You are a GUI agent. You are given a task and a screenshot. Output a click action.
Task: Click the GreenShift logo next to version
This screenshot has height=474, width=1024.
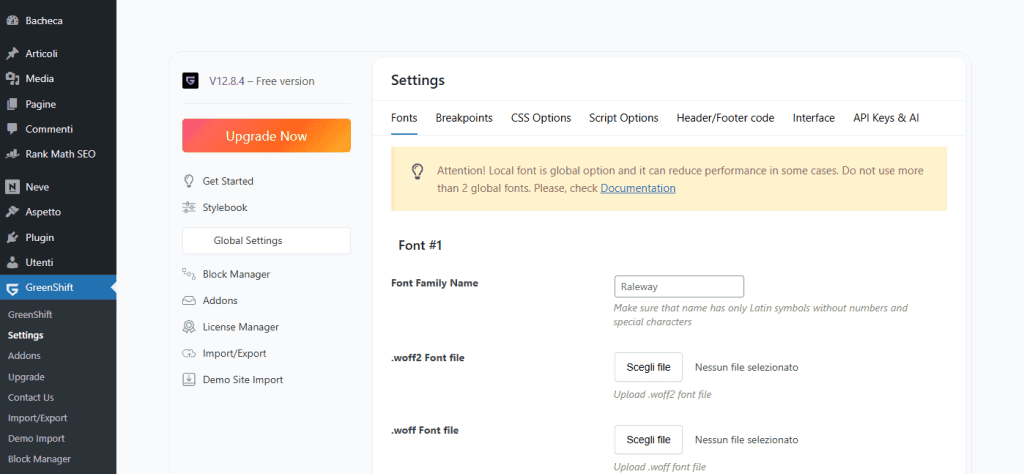[x=190, y=81]
